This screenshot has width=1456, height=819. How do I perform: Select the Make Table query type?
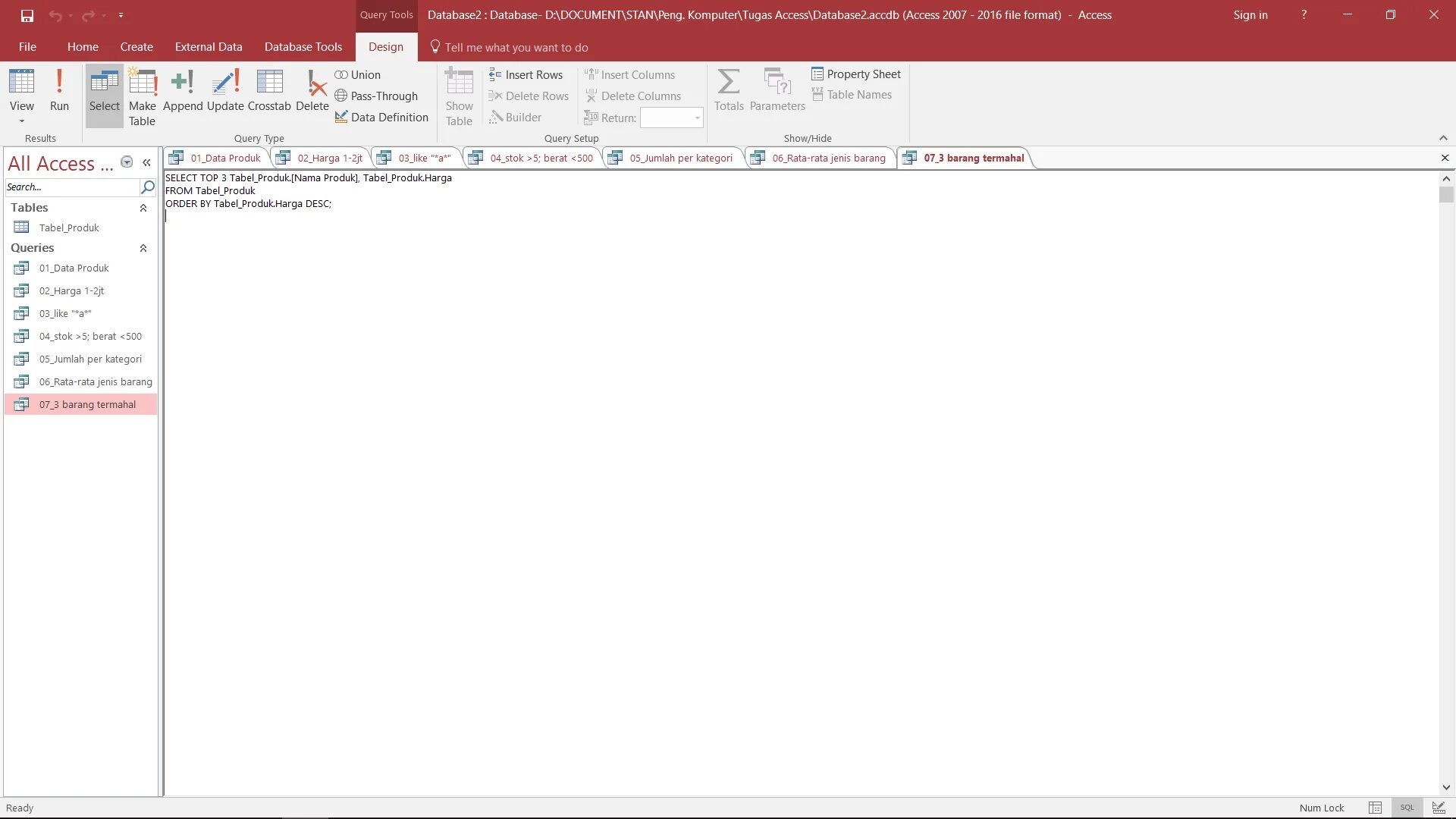142,97
